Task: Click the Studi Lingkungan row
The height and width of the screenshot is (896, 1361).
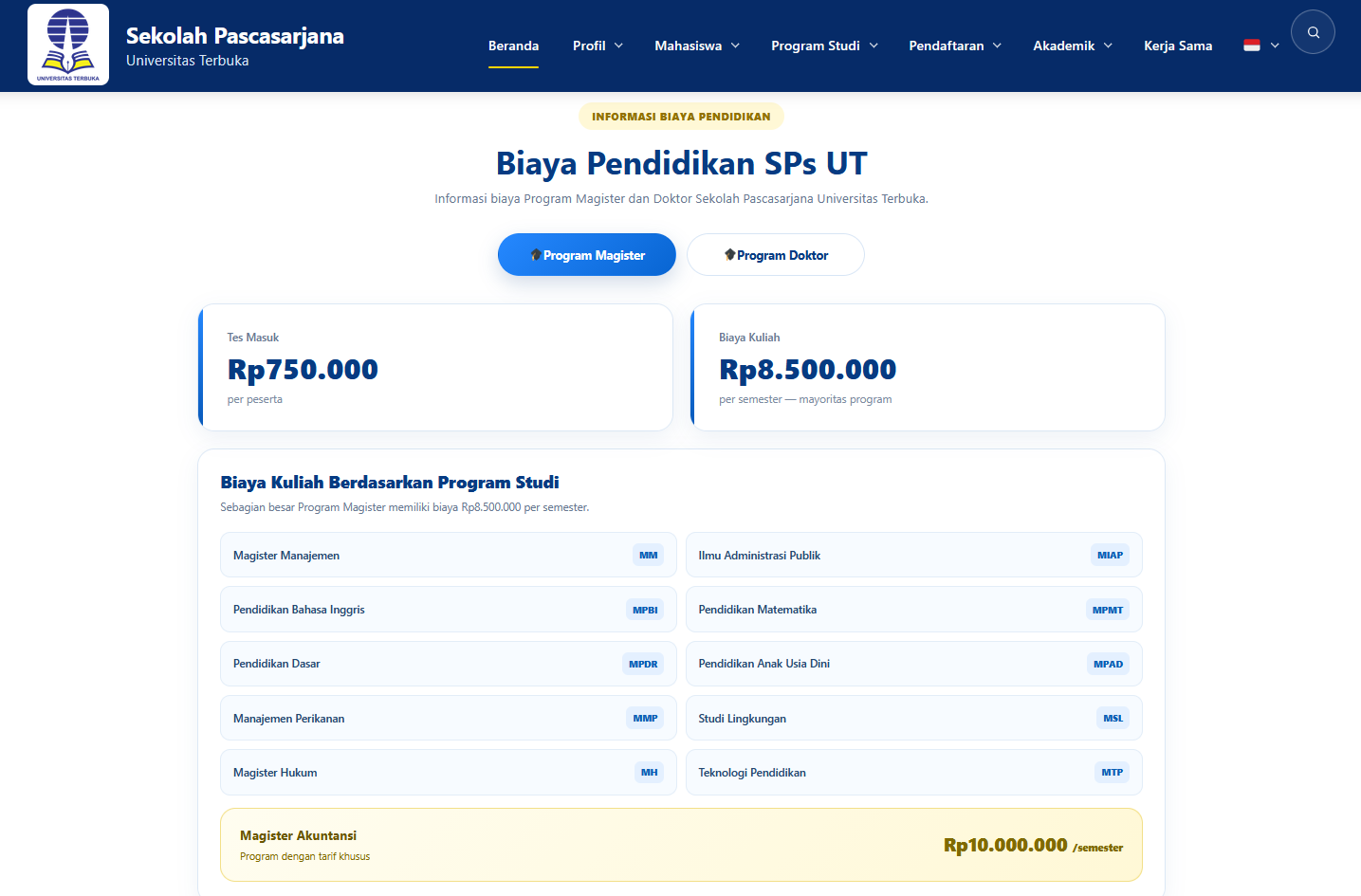Action: point(914,718)
